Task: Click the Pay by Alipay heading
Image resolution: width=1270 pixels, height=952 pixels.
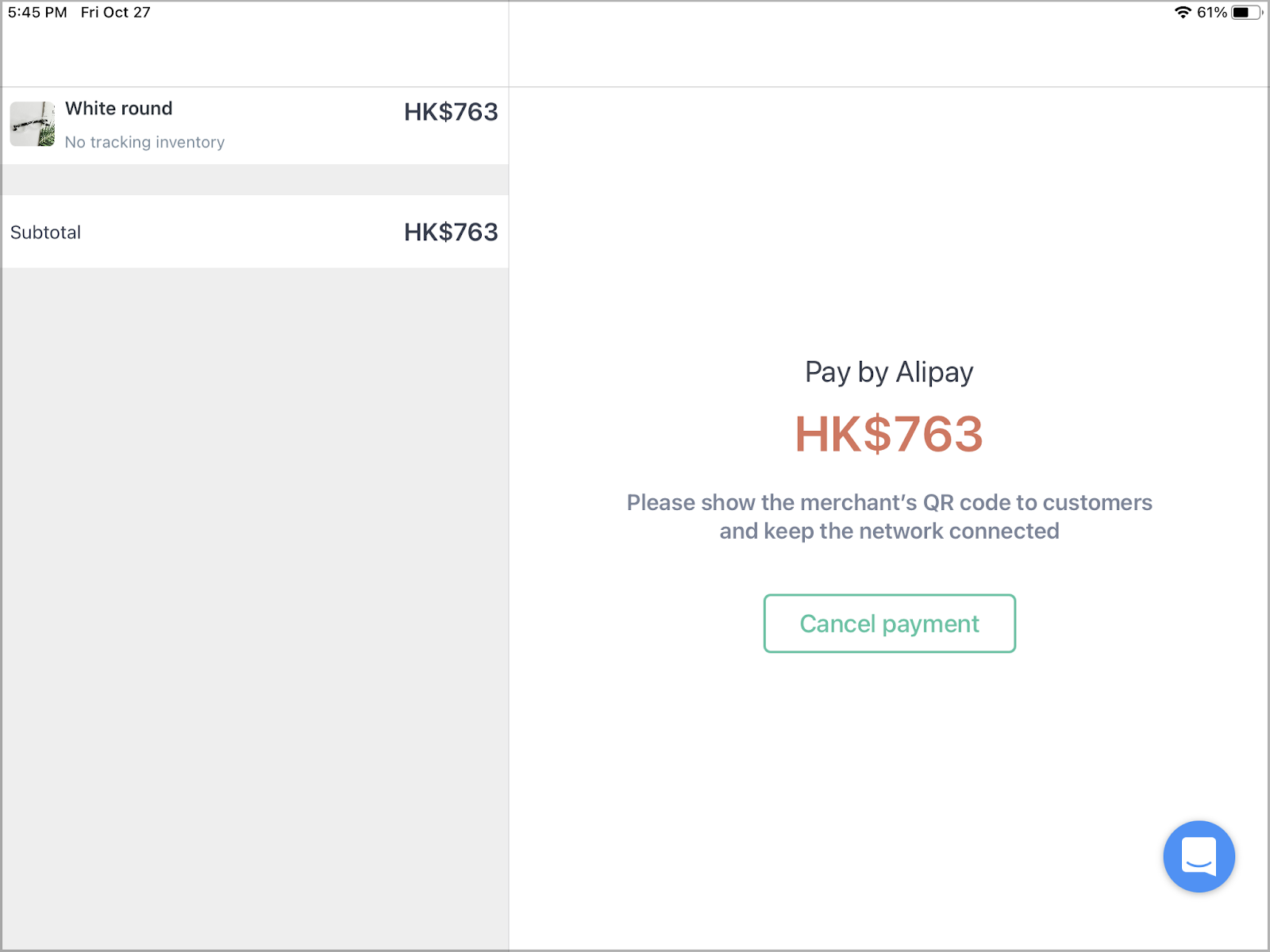Action: (889, 372)
